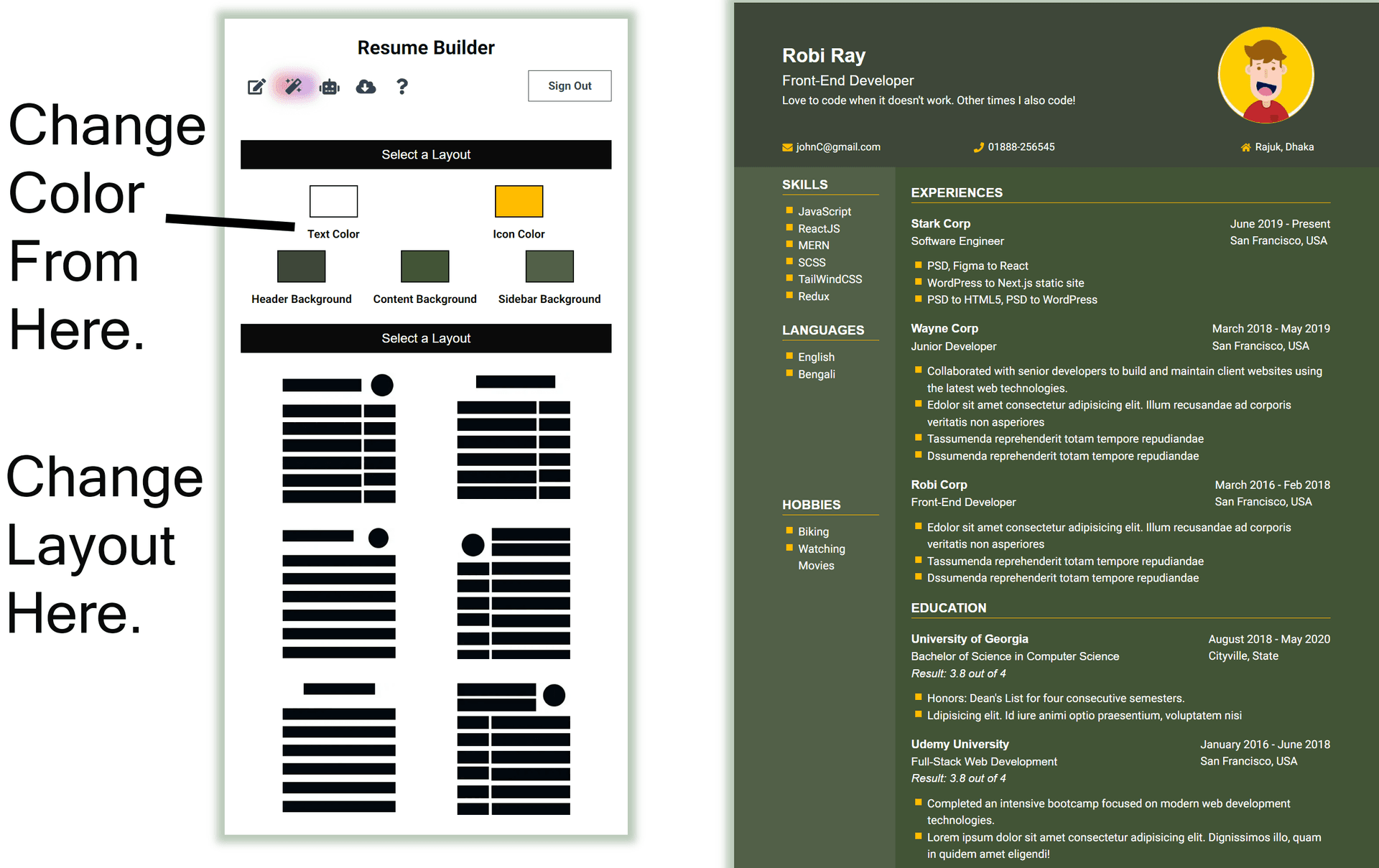This screenshot has height=868, width=1379.
Task: Click the Sign Out button
Action: tap(570, 86)
